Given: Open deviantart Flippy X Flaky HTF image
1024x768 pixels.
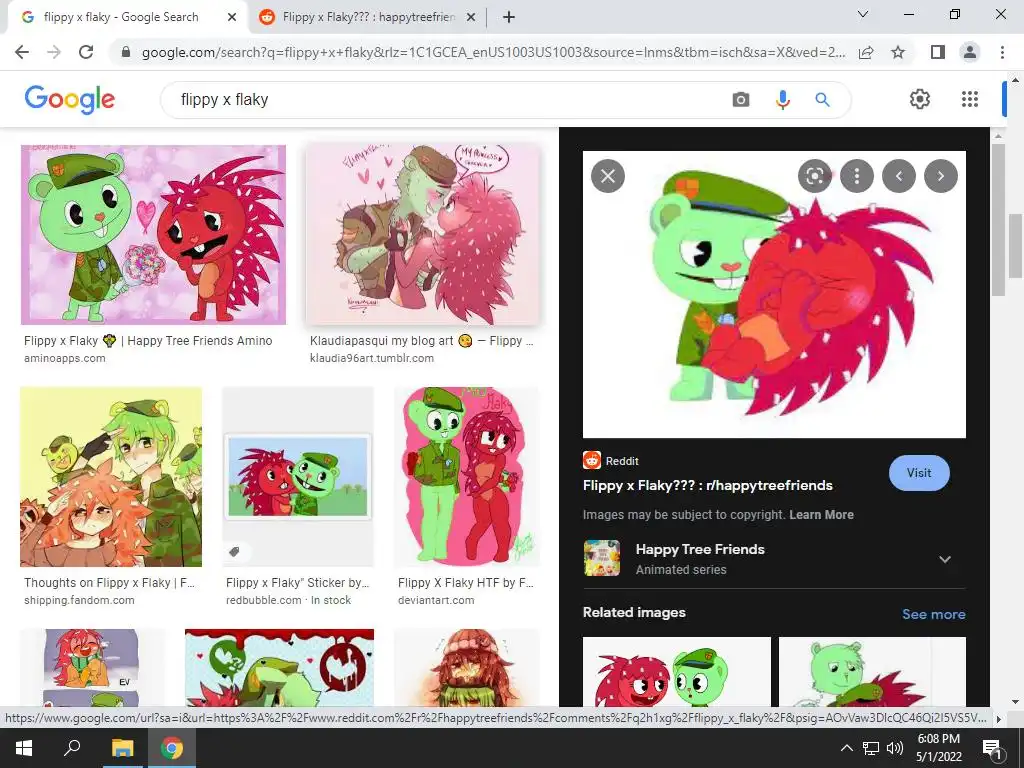Looking at the screenshot, I should (x=467, y=477).
